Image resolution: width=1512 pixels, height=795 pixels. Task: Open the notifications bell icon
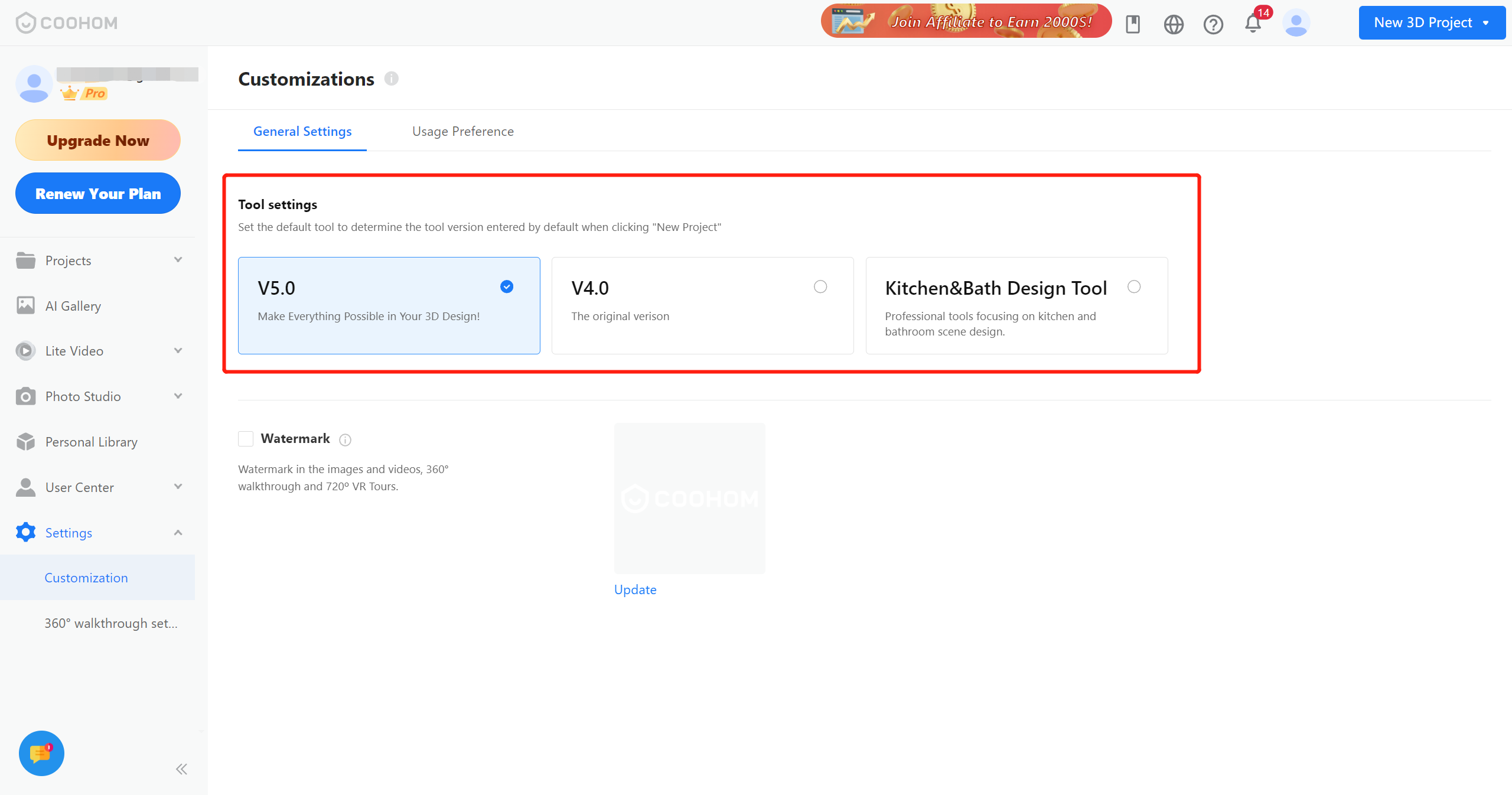tap(1252, 24)
